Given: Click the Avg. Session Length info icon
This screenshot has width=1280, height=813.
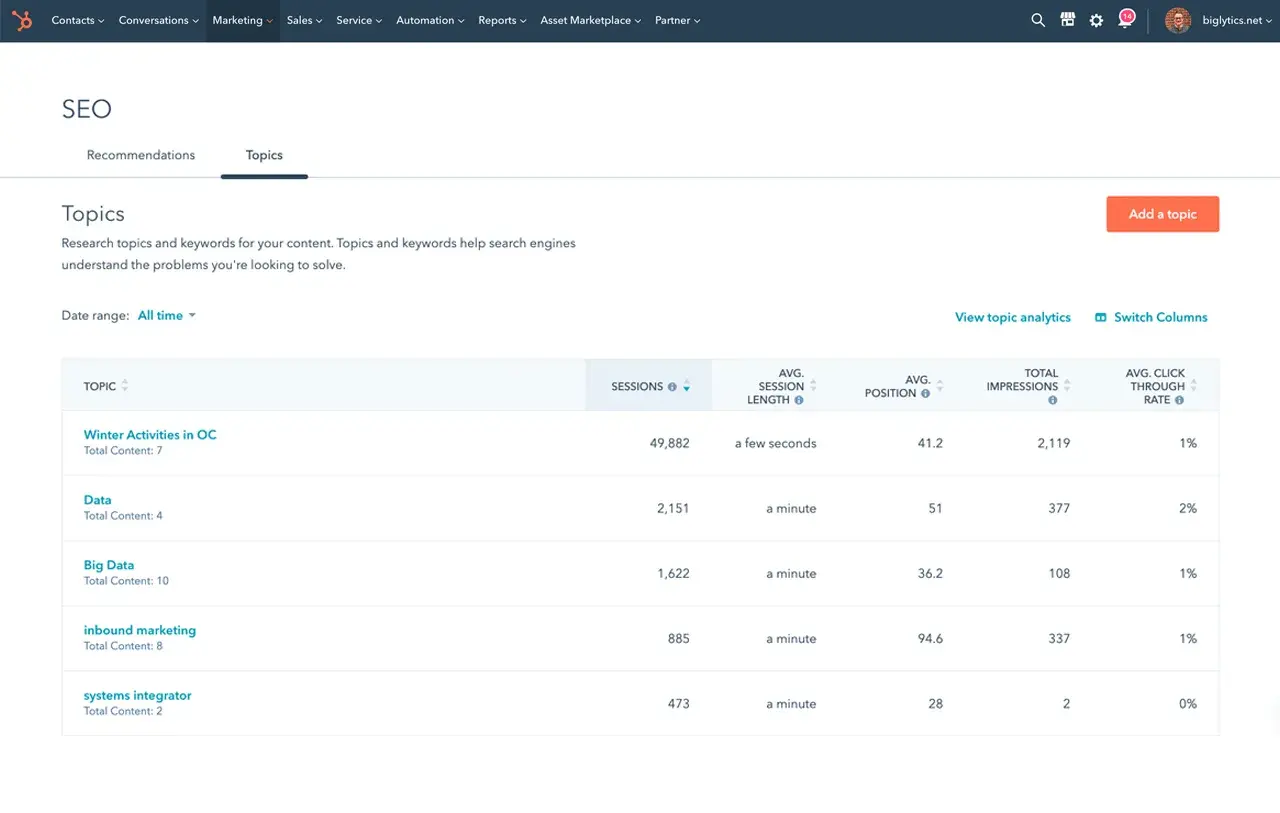Looking at the screenshot, I should pos(801,399).
